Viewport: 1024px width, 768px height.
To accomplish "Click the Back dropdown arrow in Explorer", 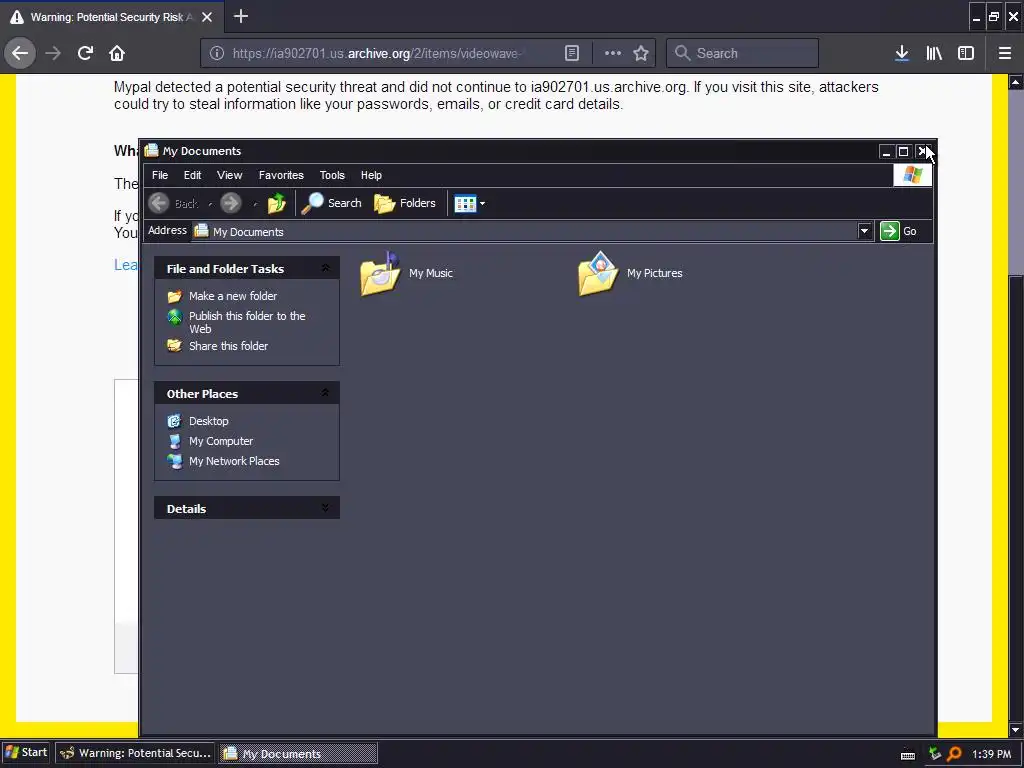I will (210, 204).
